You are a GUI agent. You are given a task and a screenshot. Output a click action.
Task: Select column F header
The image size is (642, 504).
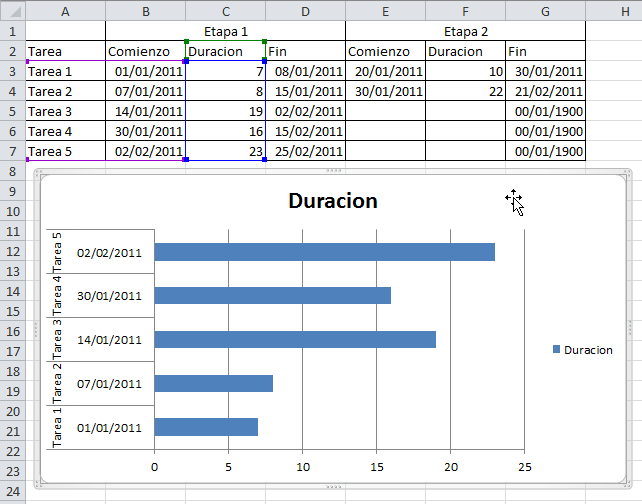(x=466, y=11)
